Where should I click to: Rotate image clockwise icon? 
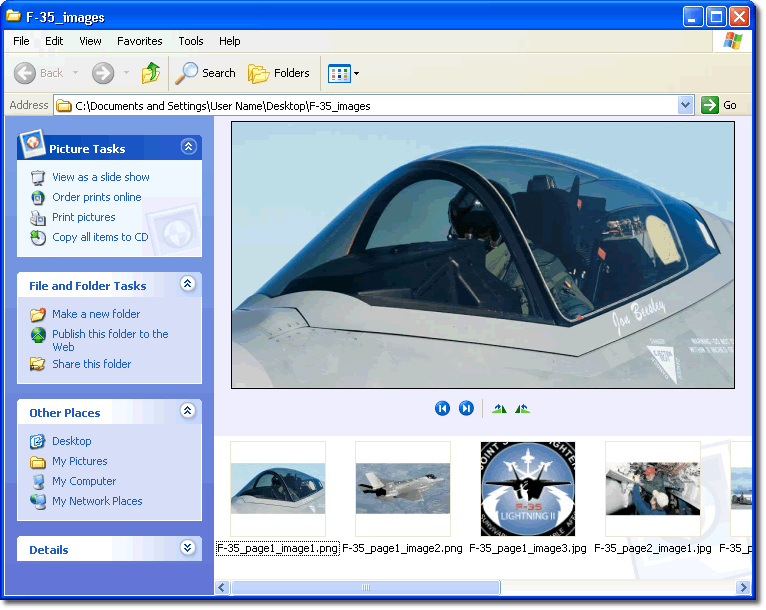[499, 408]
